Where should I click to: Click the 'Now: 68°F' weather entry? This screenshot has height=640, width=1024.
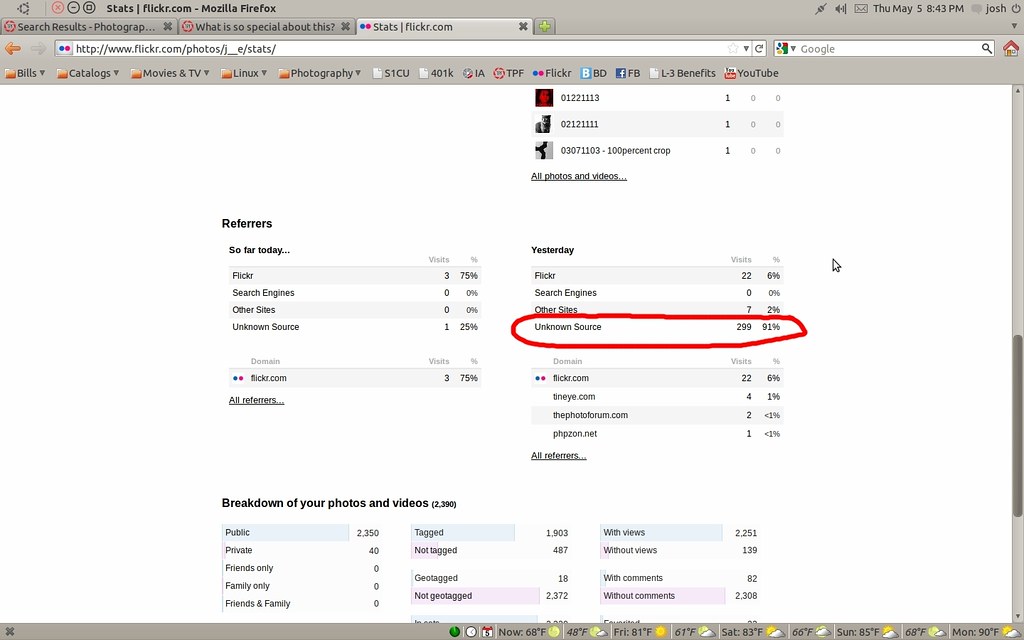[529, 632]
